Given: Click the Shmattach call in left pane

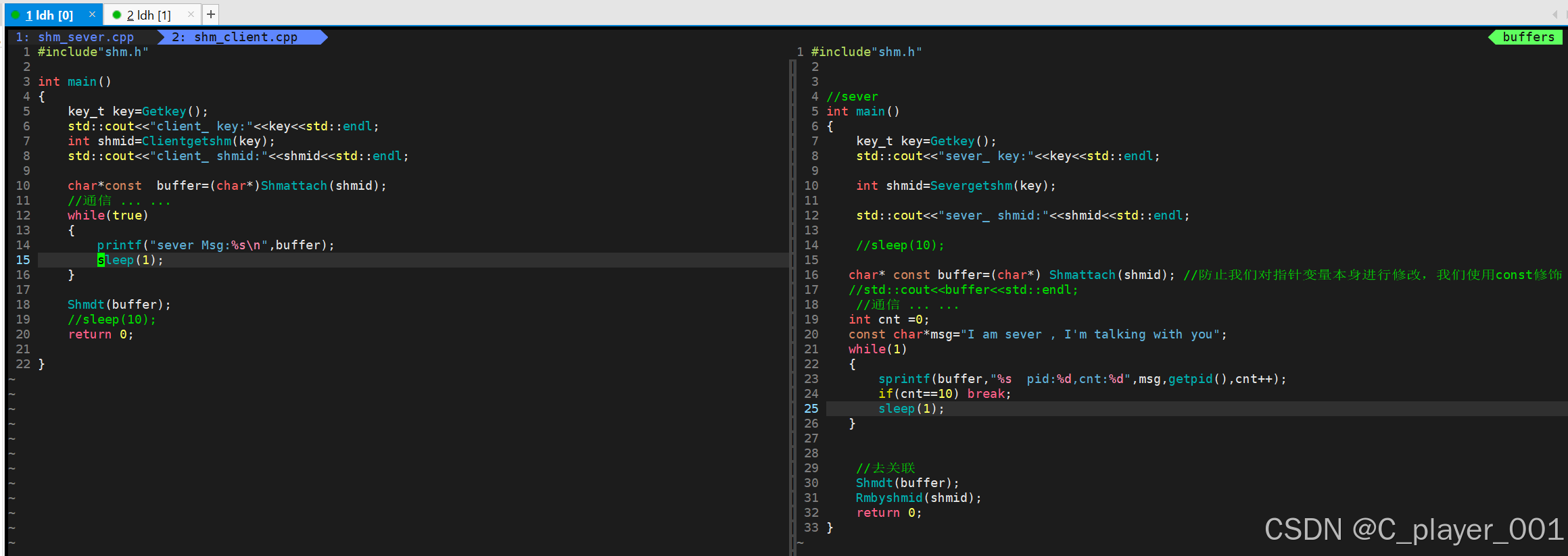Looking at the screenshot, I should click(x=294, y=186).
